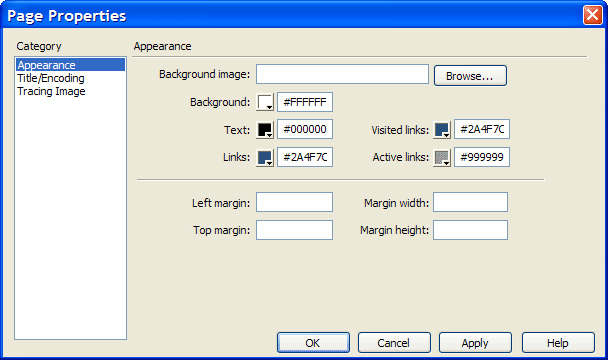
Task: Open the Links color picker swatch
Action: [265, 158]
